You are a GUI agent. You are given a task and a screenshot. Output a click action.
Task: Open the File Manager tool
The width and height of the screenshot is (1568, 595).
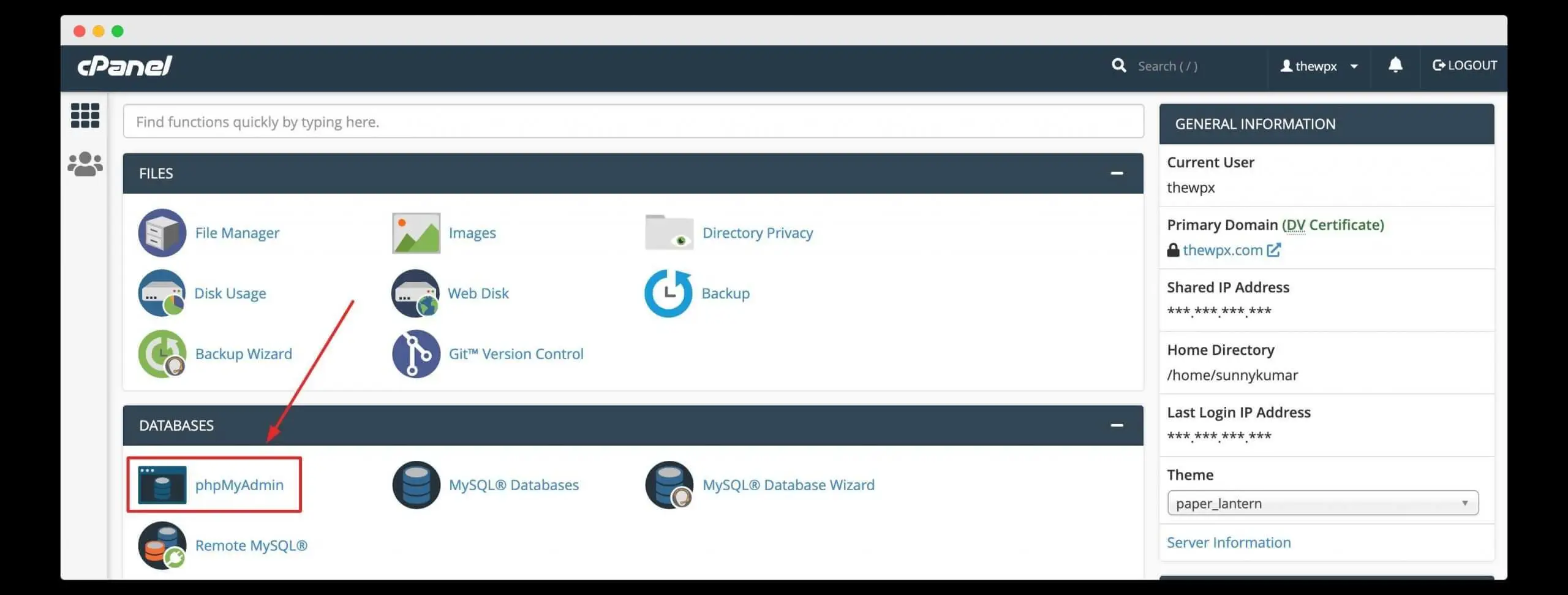point(236,233)
